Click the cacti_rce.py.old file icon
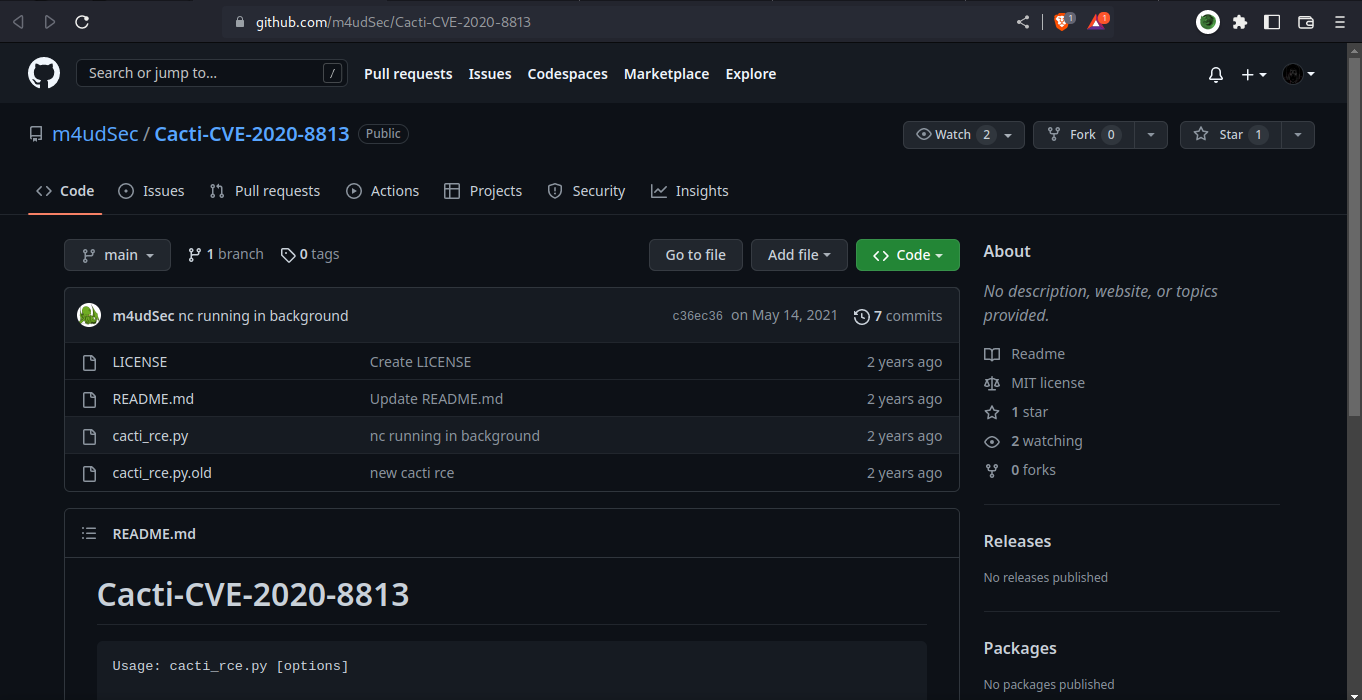This screenshot has height=700, width=1362. (89, 473)
